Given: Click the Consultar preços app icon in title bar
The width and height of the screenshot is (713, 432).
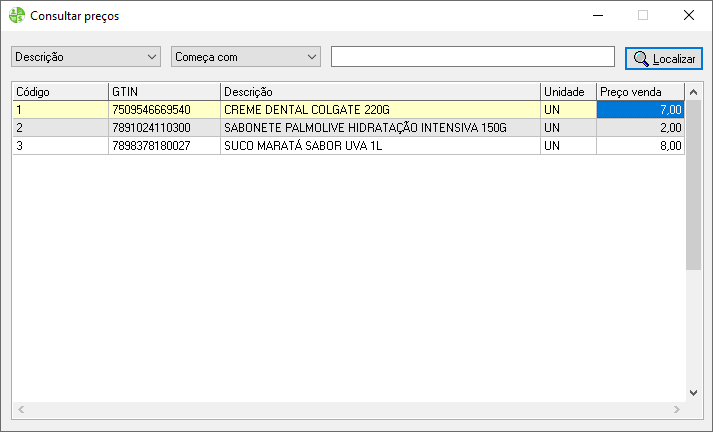Looking at the screenshot, I should point(17,16).
